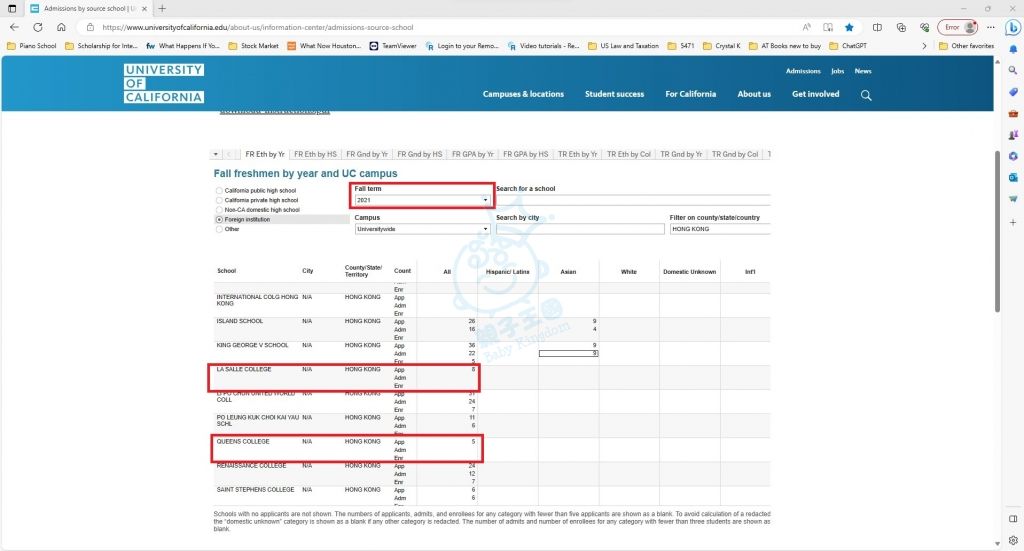This screenshot has width=1024, height=551.
Task: Open Bing Copilot sidebar icon
Action: 1013,27
